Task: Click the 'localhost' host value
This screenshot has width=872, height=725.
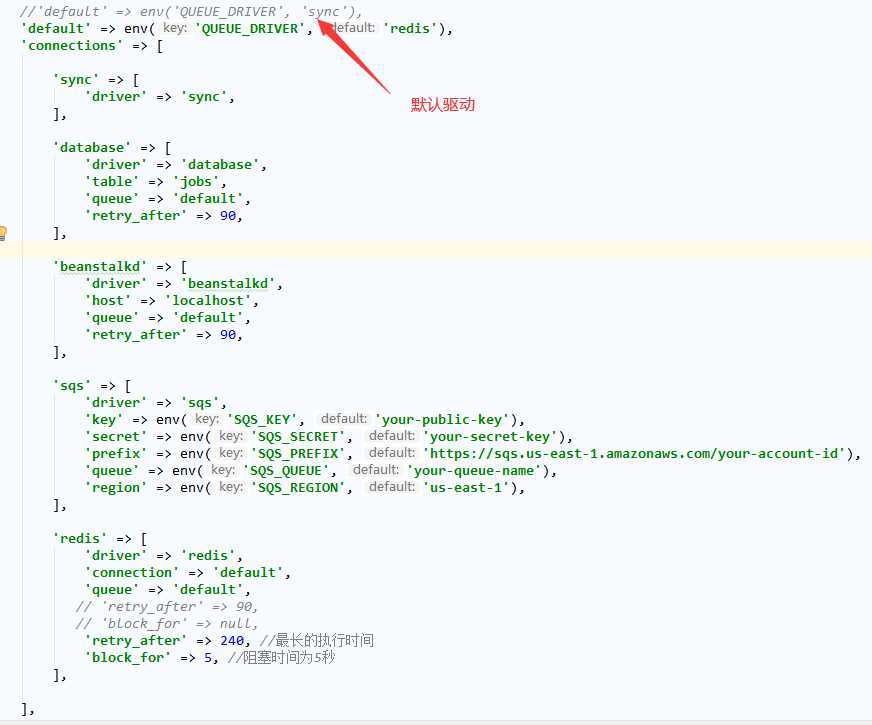Action: point(207,300)
